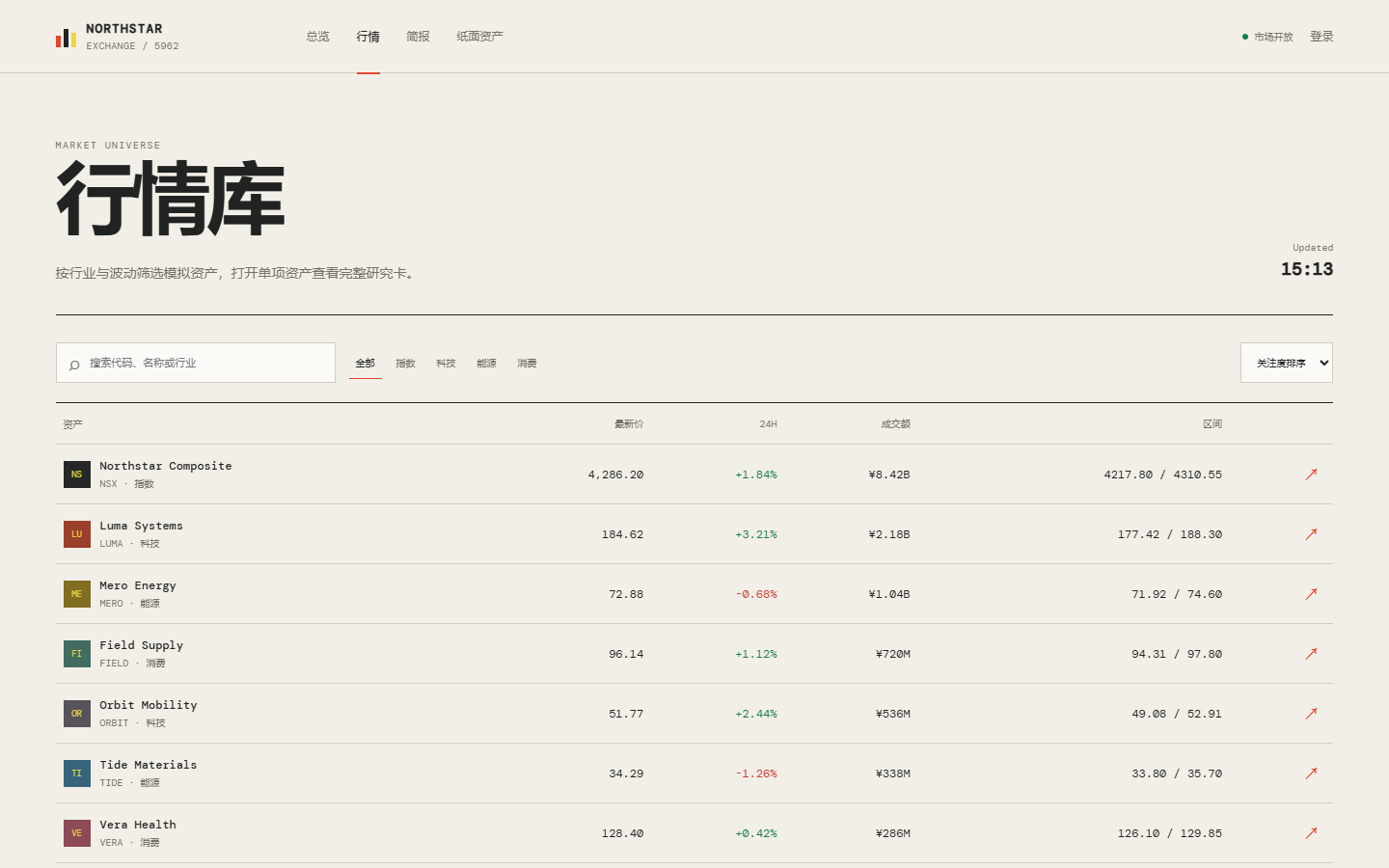Open arrow icon for Tide Materials row
The width and height of the screenshot is (1389, 868).
coord(1311,773)
